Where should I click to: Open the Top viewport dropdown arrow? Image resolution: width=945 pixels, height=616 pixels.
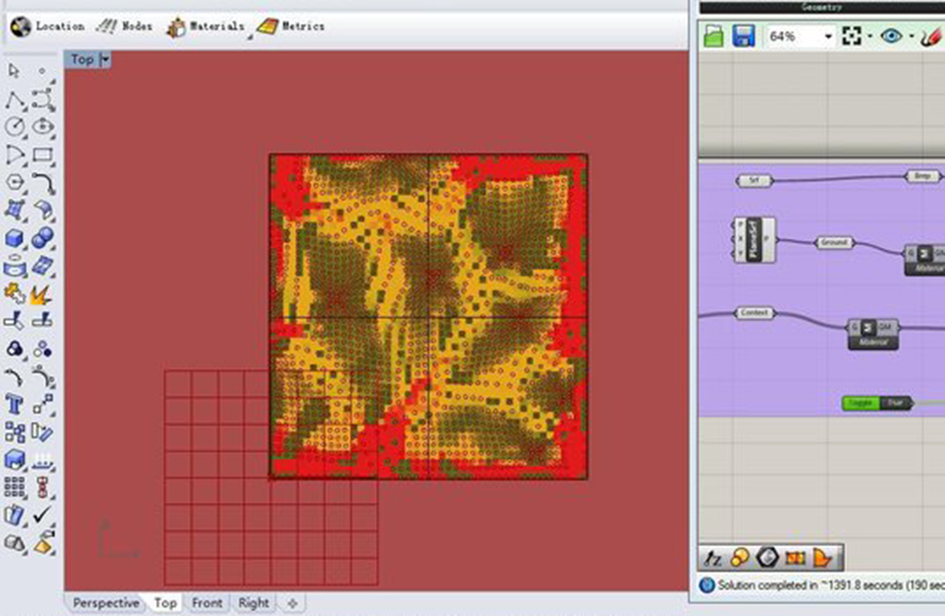coord(105,60)
